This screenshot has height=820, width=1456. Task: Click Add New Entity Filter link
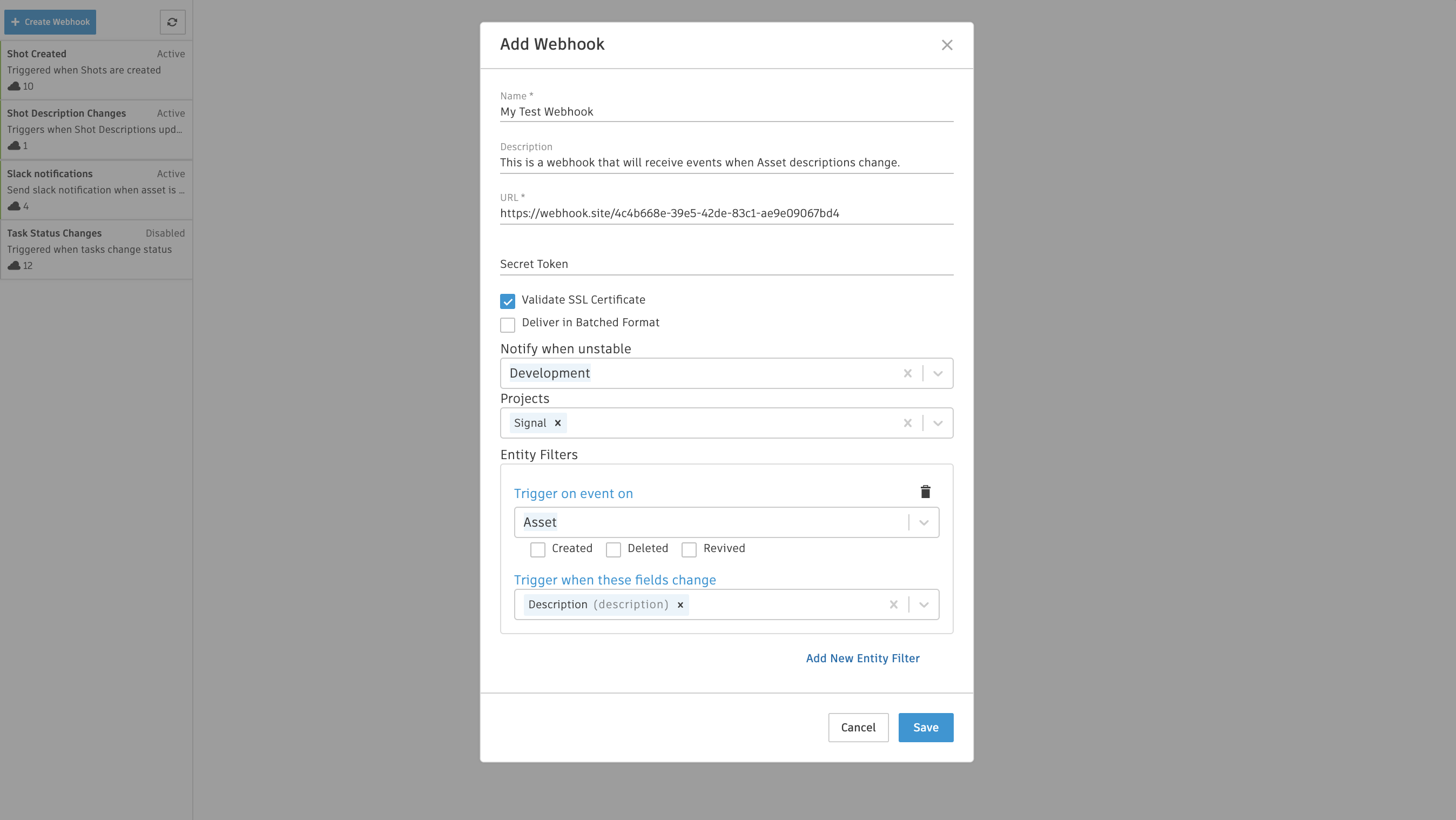[862, 658]
